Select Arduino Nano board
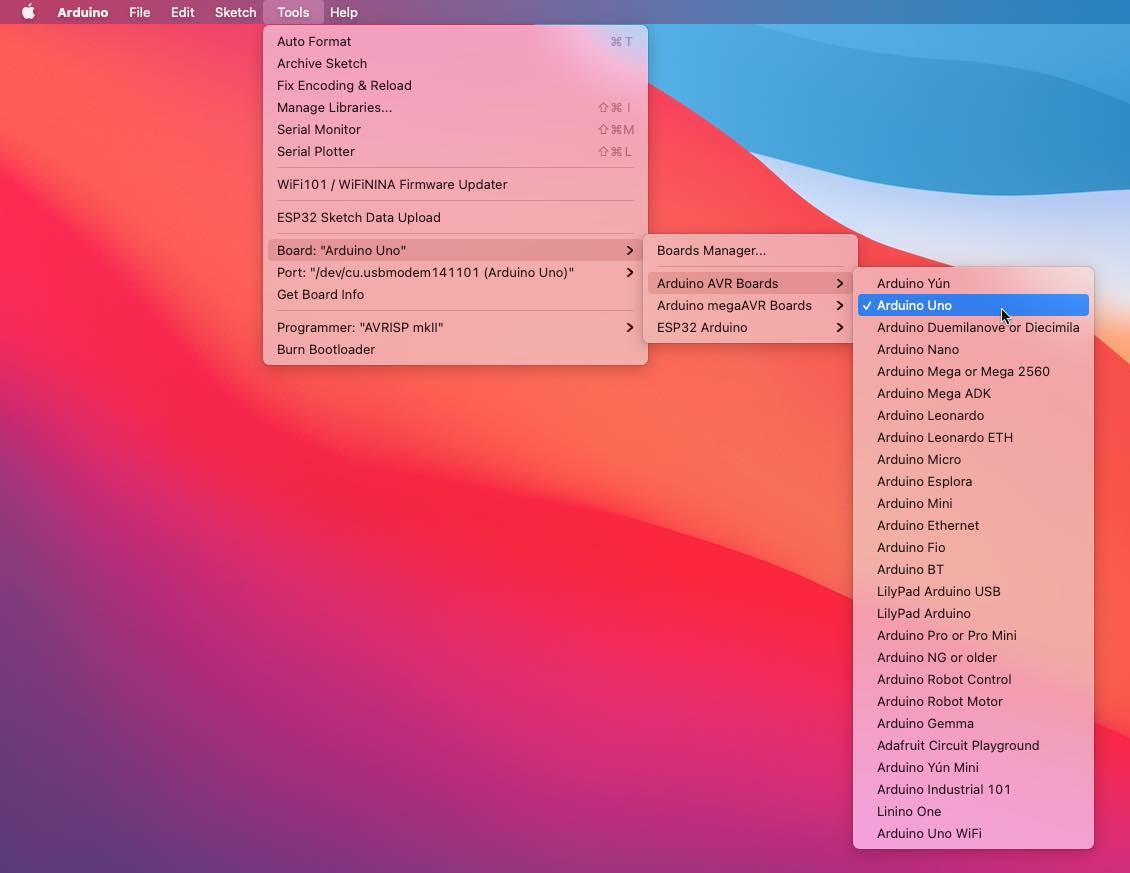This screenshot has height=873, width=1130. point(918,349)
